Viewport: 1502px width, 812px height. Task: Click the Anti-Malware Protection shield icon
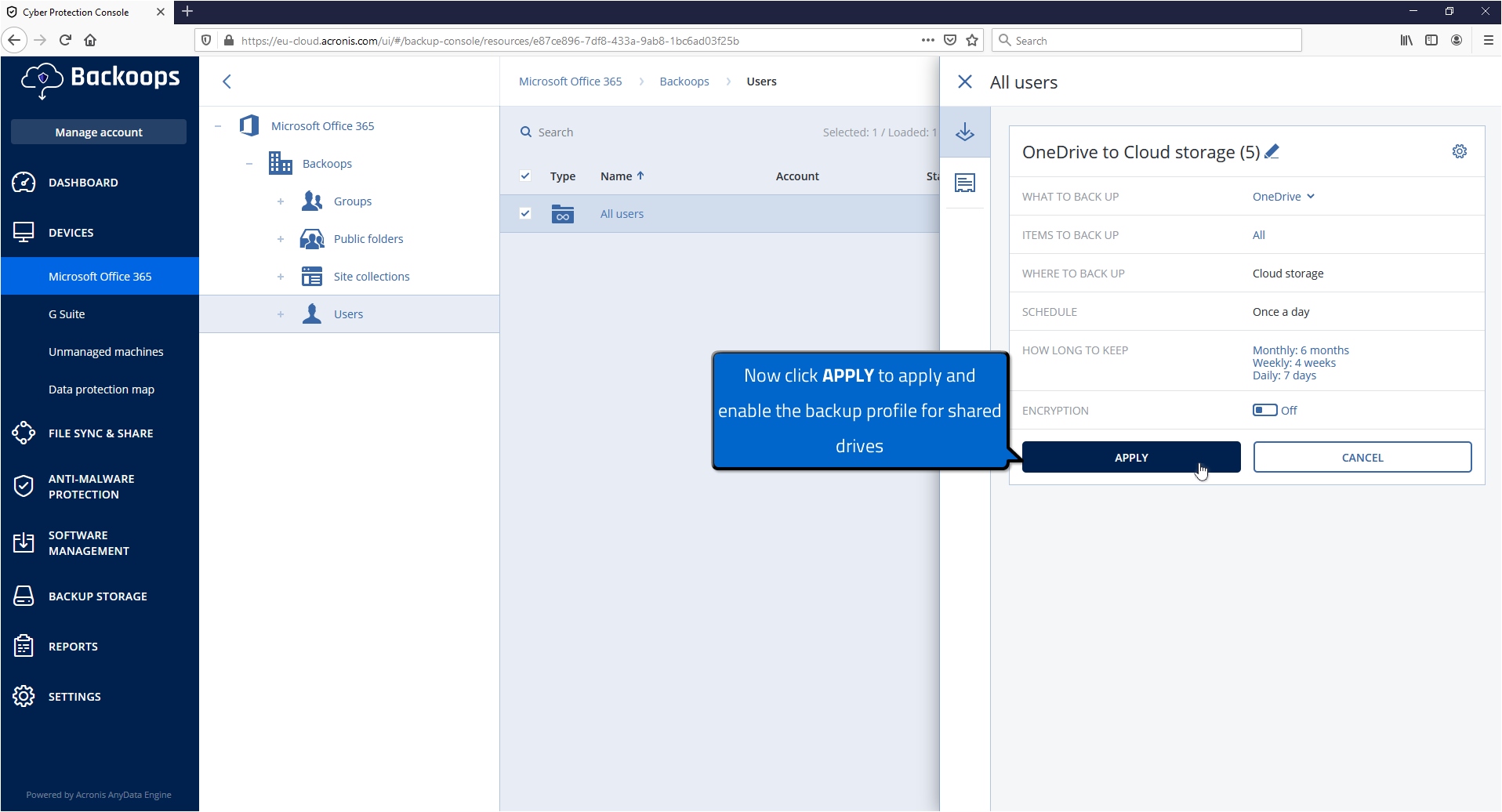click(24, 487)
